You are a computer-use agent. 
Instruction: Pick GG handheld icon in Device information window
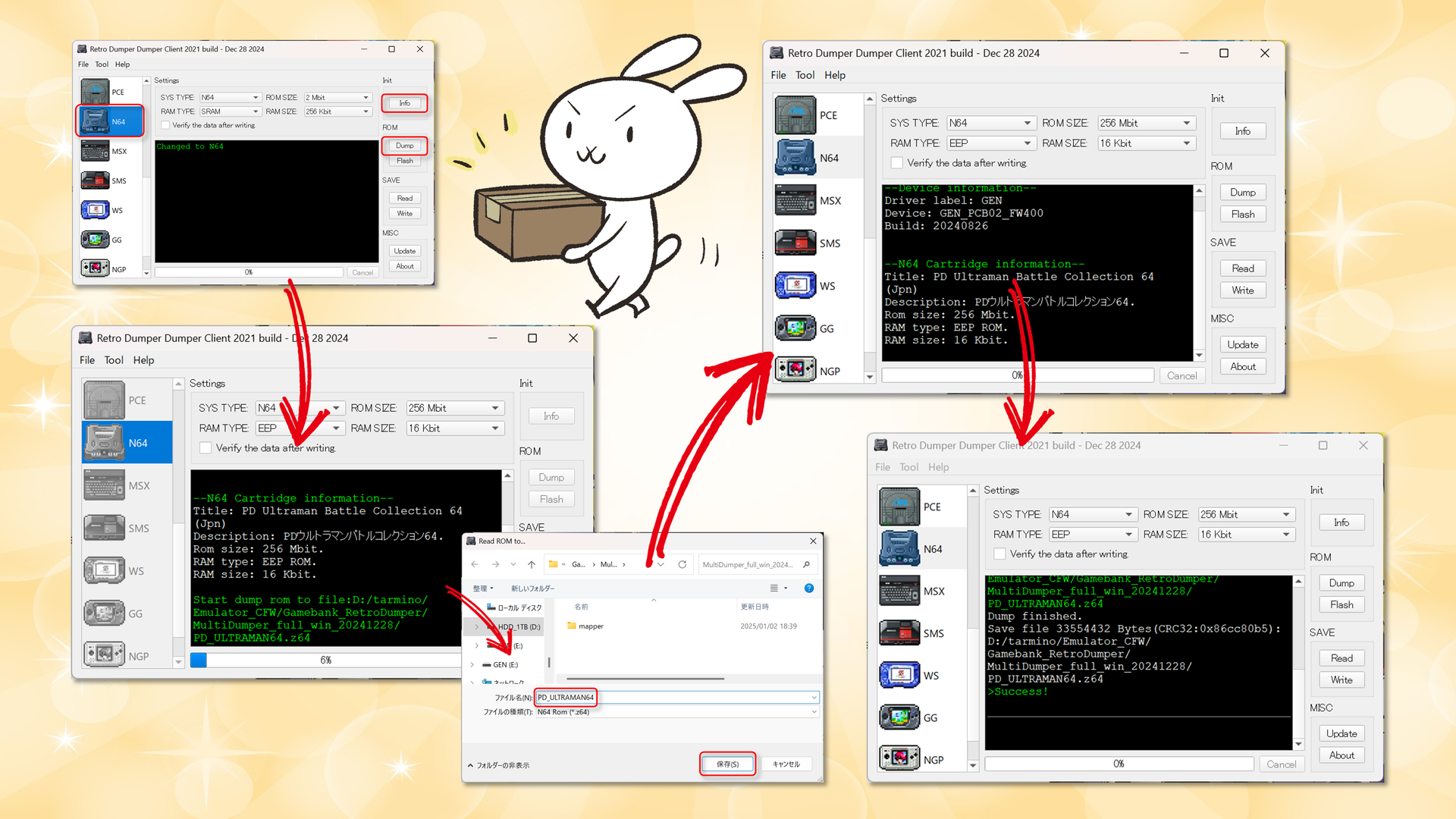coord(795,328)
